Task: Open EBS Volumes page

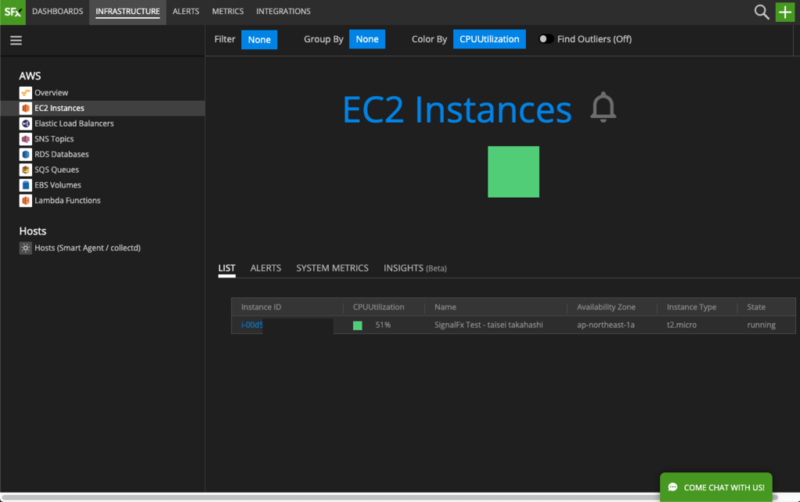Action: (58, 185)
